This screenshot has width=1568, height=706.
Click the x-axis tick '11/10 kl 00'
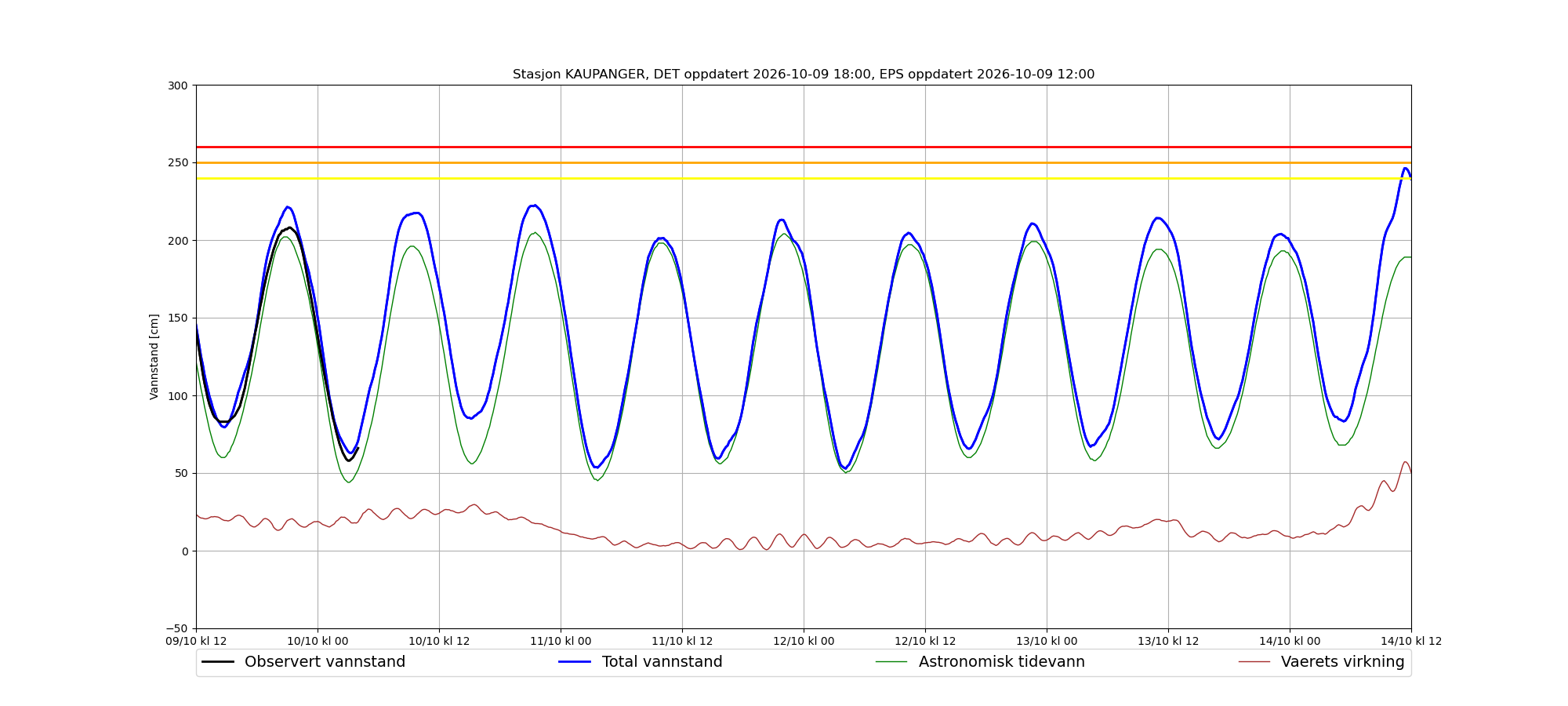561,641
